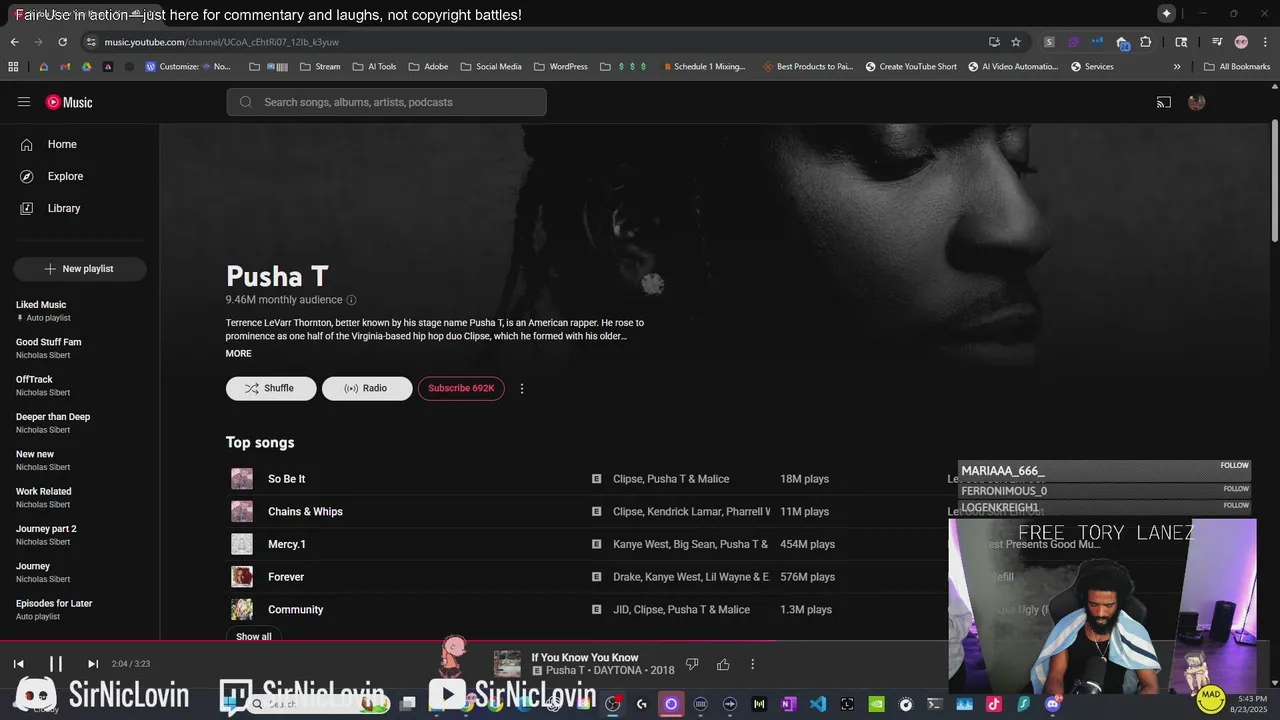Open the TikTok taskbar icon
This screenshot has height=720, width=1280.
pyautogui.click(x=994, y=704)
